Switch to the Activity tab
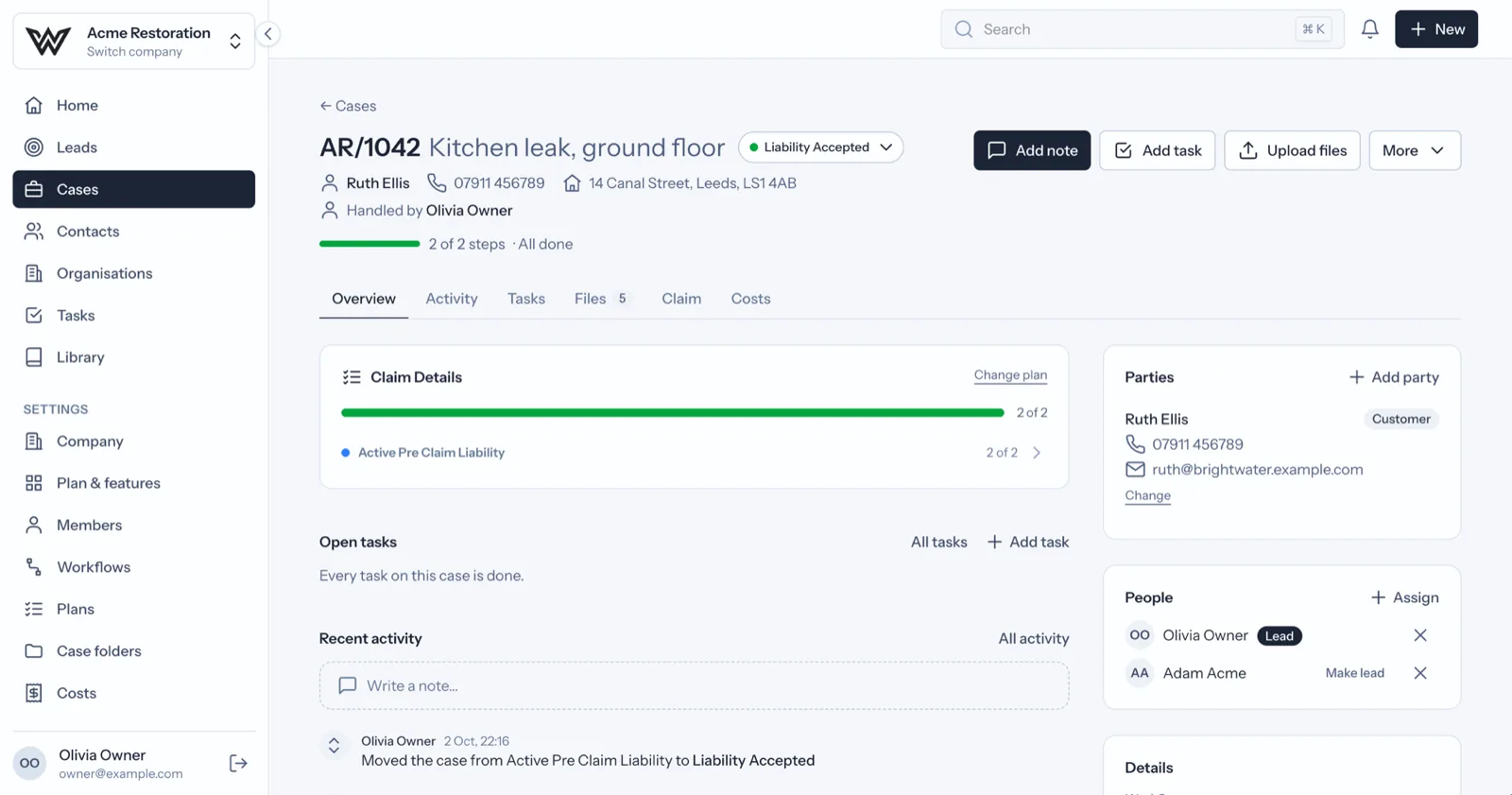Viewport: 1512px width, 795px height. [452, 299]
